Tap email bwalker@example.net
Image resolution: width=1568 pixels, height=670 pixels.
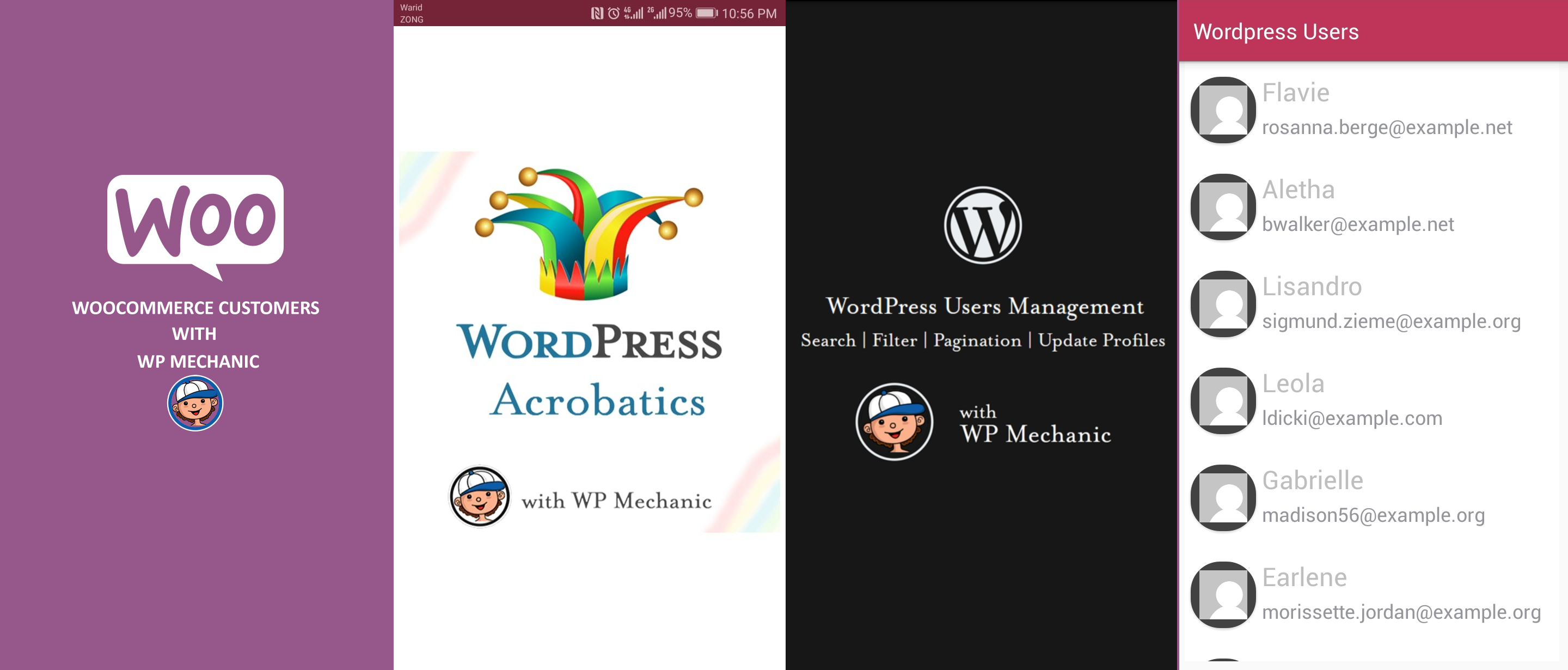click(1358, 224)
